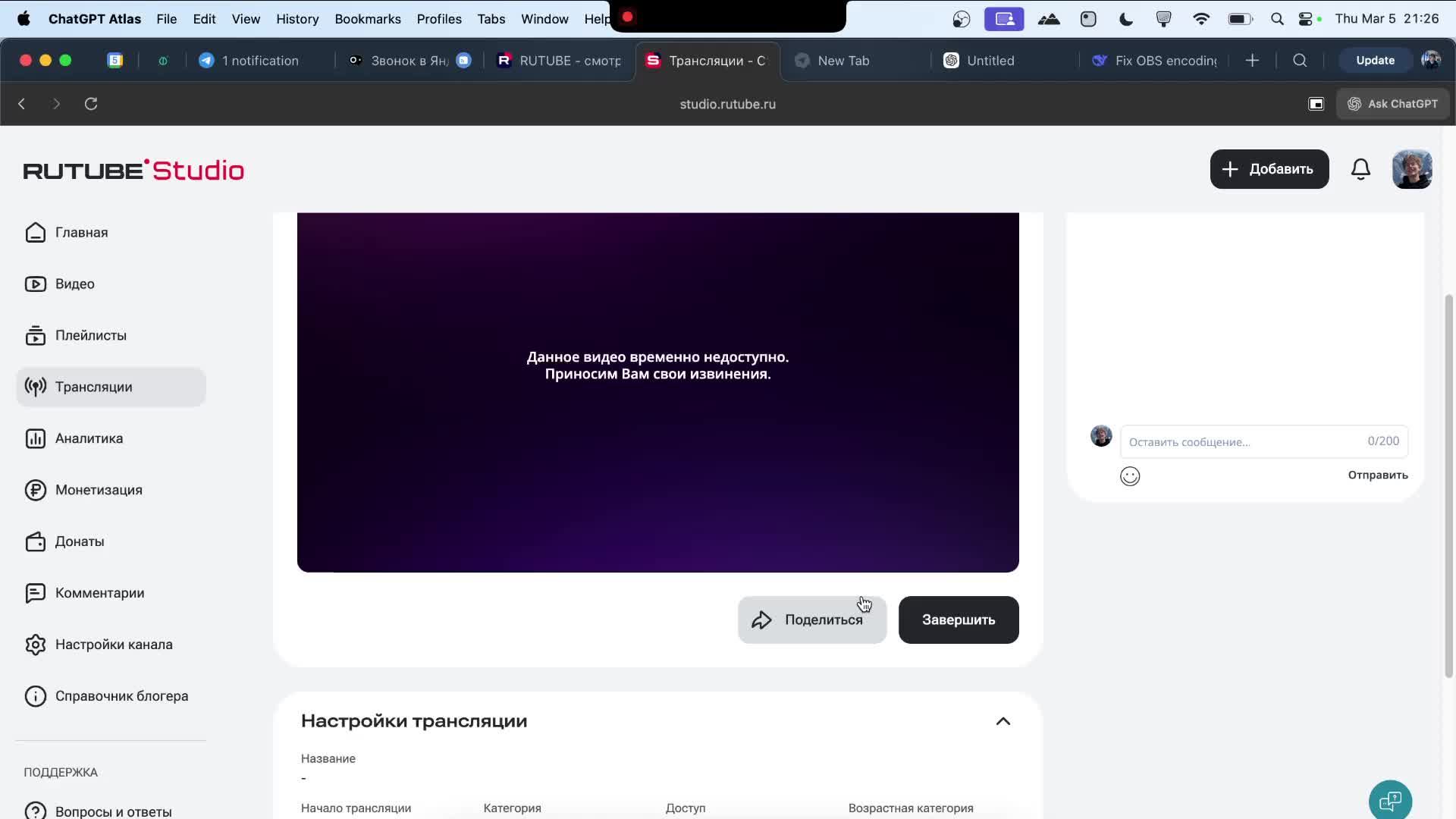Viewport: 1456px width, 819px height.
Task: Open Монетизация section in sidebar
Action: [x=99, y=490]
